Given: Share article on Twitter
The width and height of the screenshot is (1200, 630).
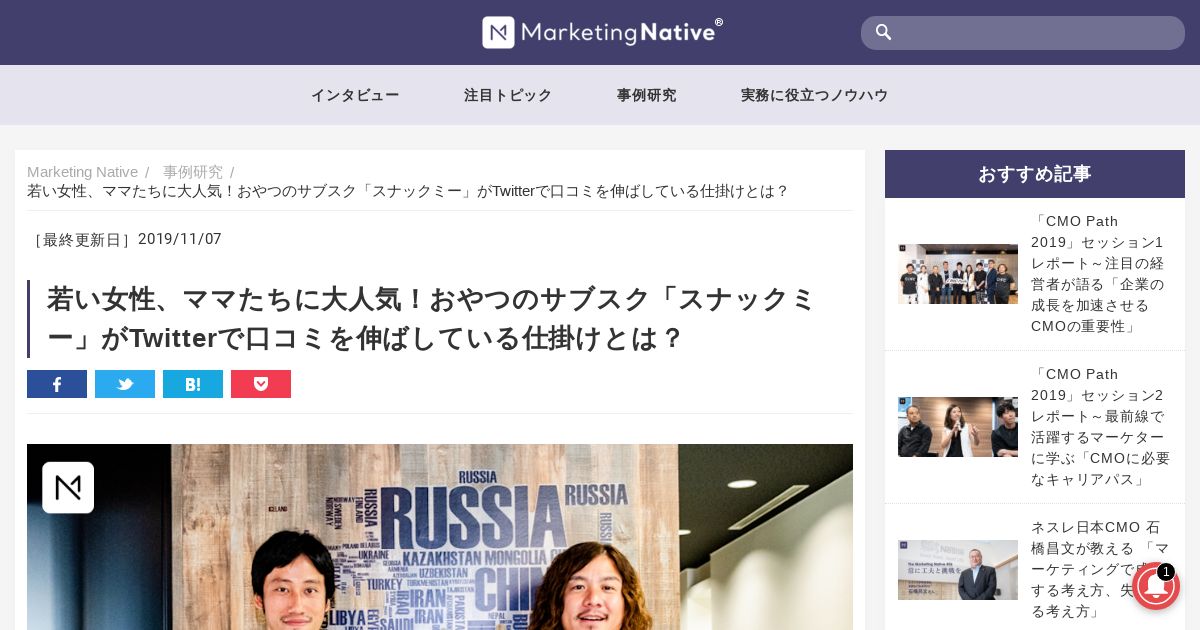Looking at the screenshot, I should point(125,384).
